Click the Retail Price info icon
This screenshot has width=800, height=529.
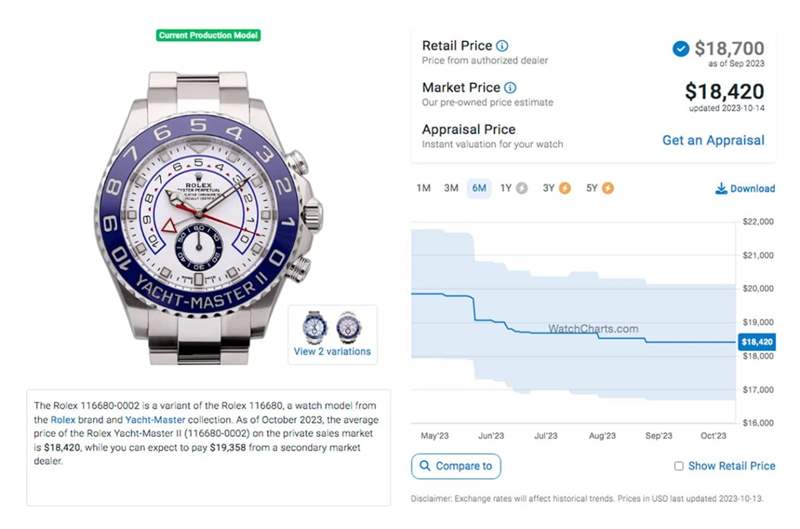pyautogui.click(x=502, y=46)
